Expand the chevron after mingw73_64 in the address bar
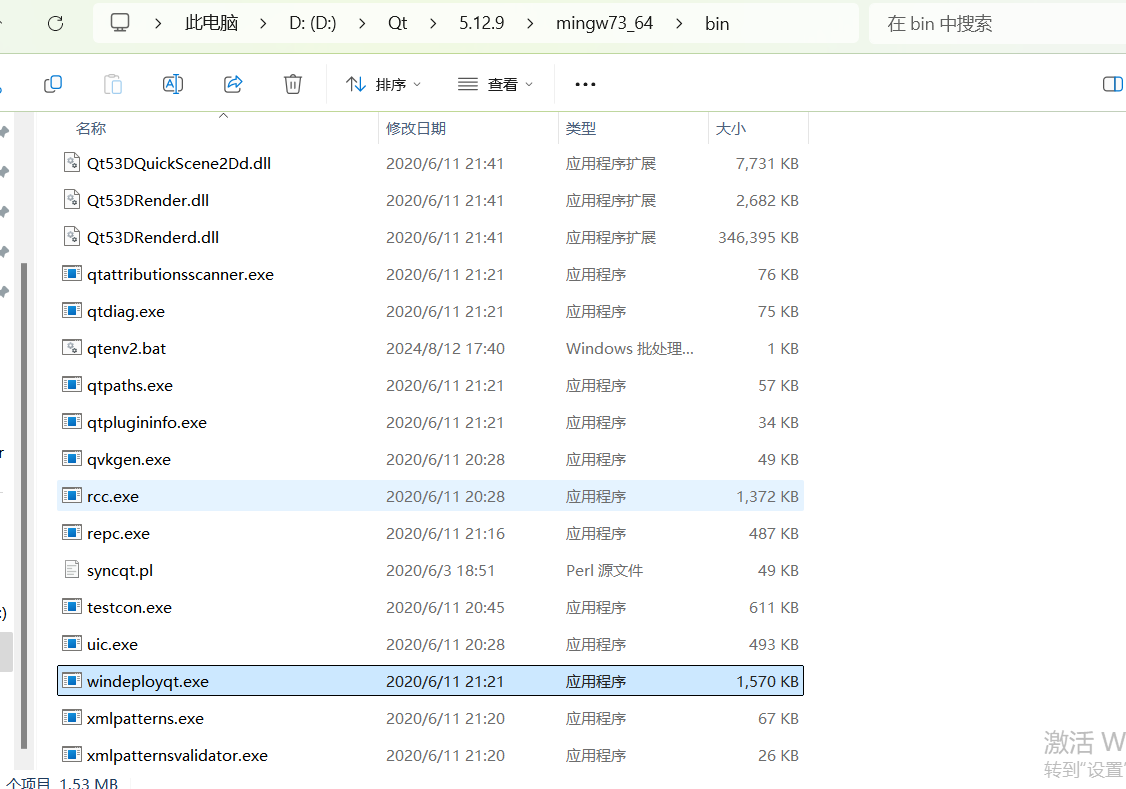 click(679, 24)
